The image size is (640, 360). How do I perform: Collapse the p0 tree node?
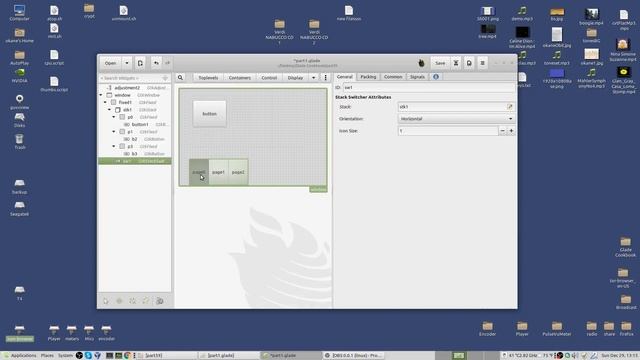pyautogui.click(x=114, y=117)
